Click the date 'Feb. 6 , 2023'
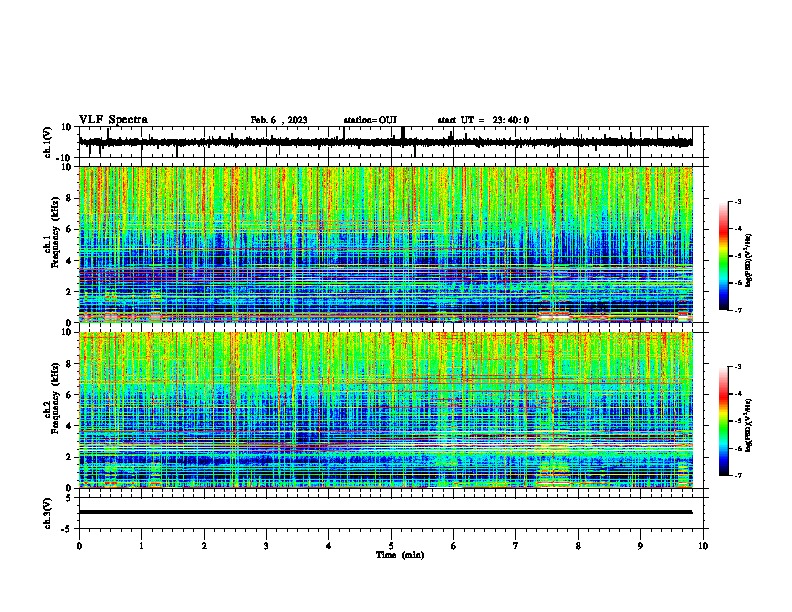 (x=279, y=120)
